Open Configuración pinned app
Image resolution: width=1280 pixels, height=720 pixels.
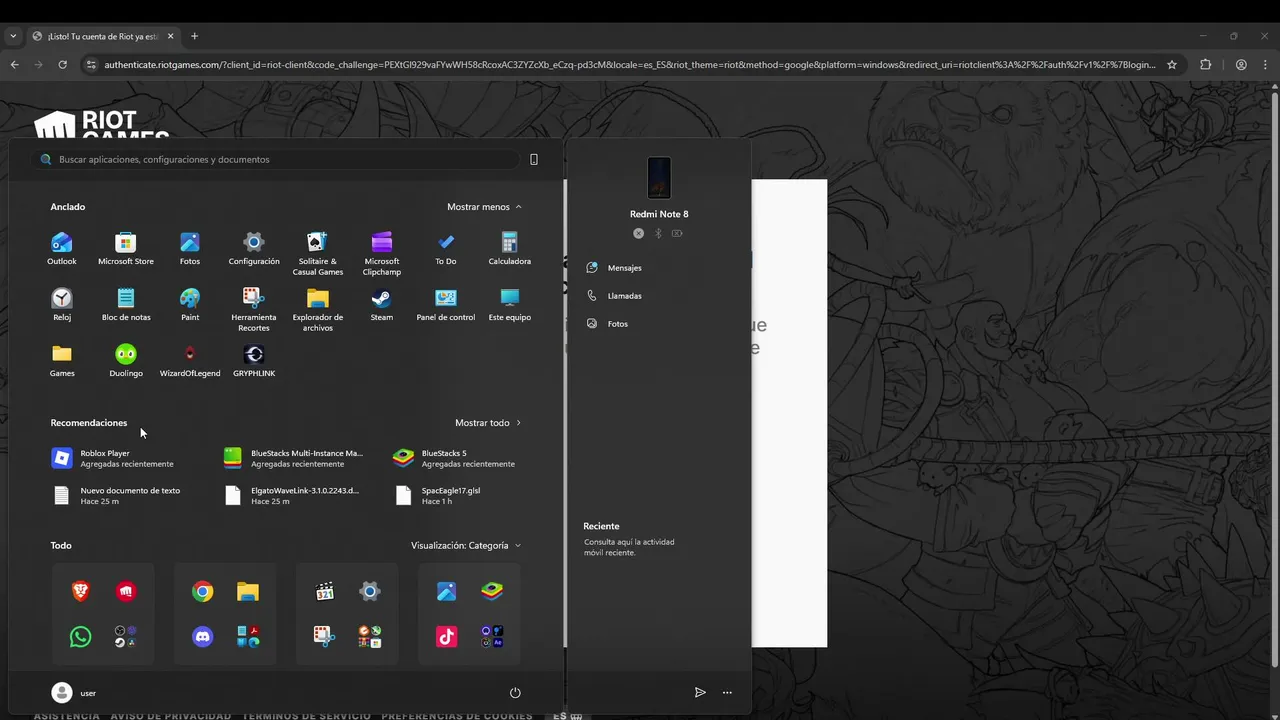254,249
